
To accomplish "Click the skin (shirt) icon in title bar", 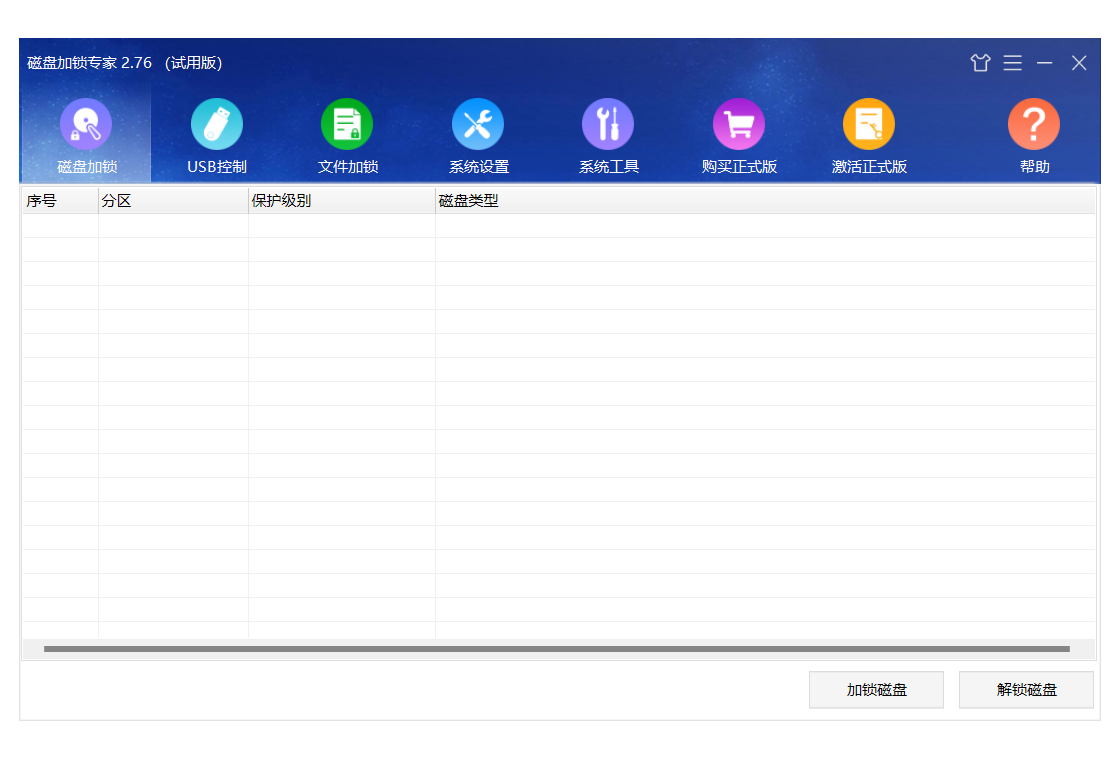I will 980,63.
